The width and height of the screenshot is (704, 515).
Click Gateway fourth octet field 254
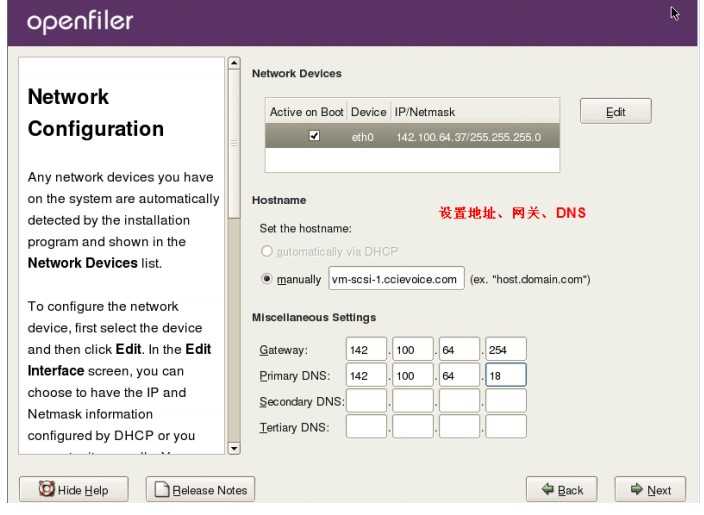(x=506, y=349)
